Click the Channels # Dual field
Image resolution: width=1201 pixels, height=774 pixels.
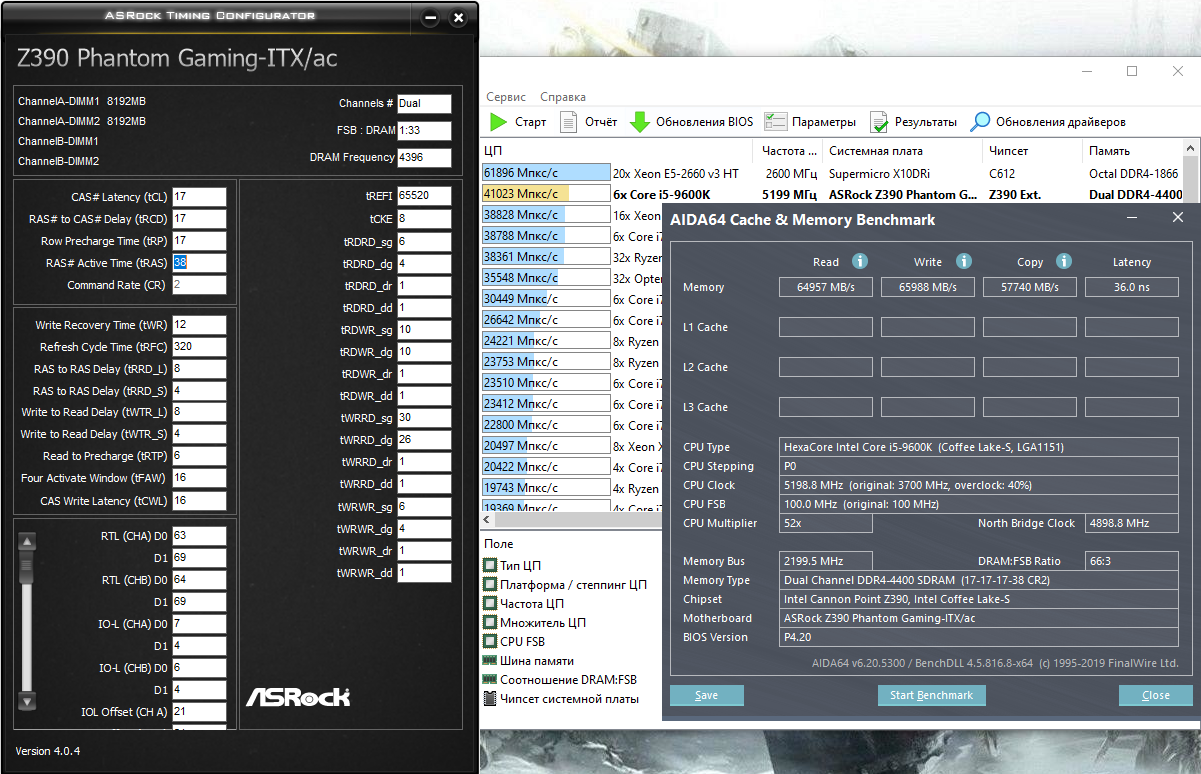pyautogui.click(x=424, y=103)
